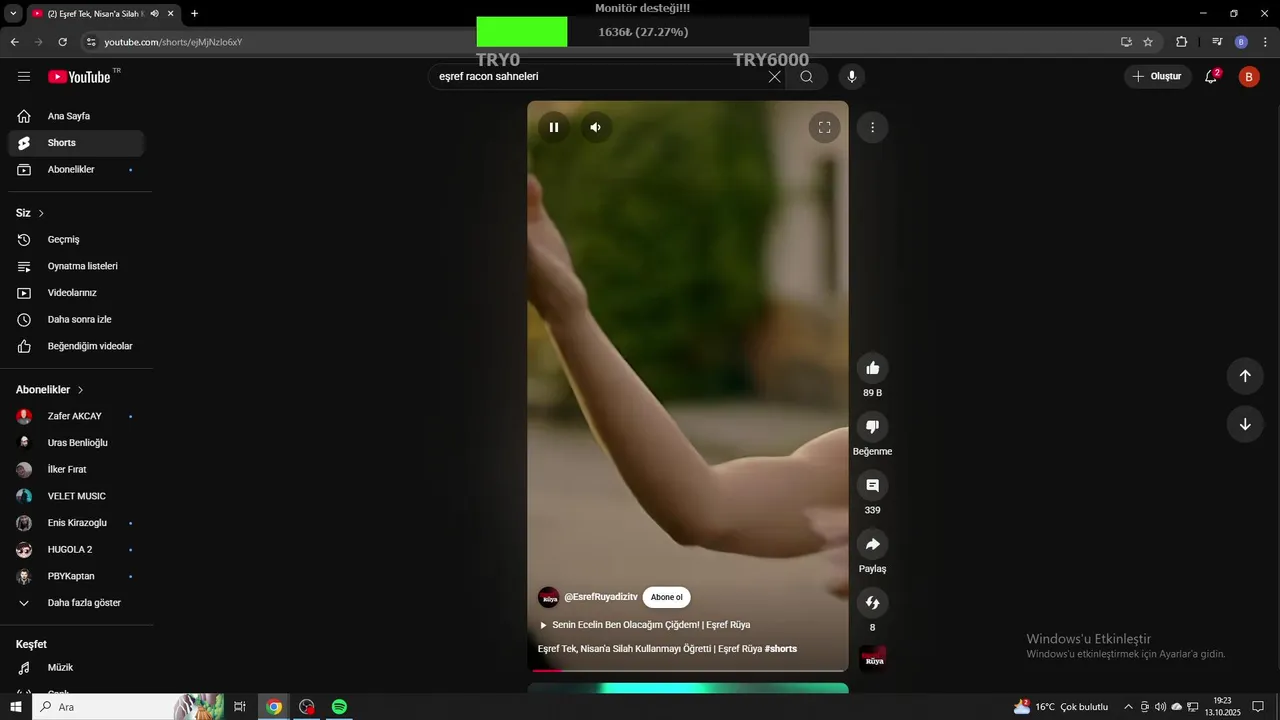The height and width of the screenshot is (720, 1280).
Task: Open the weather widget 16°C Çok bulutlu
Action: tap(1061, 707)
